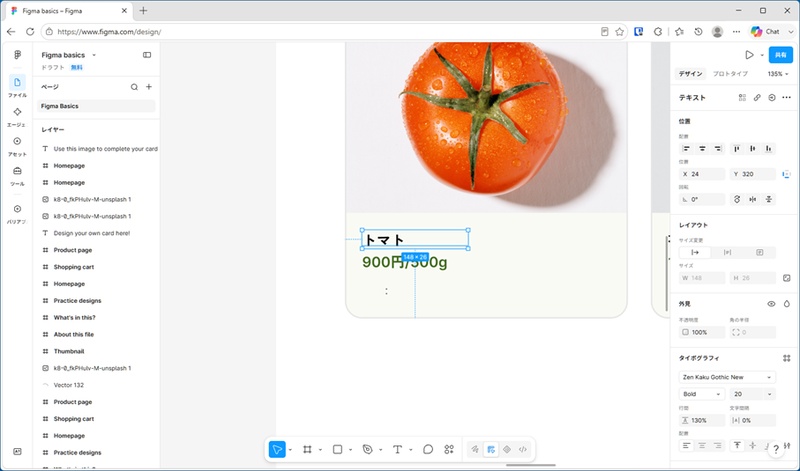Open the Assets sidebar panel
Screen dimensions: 800x471
coord(17,145)
